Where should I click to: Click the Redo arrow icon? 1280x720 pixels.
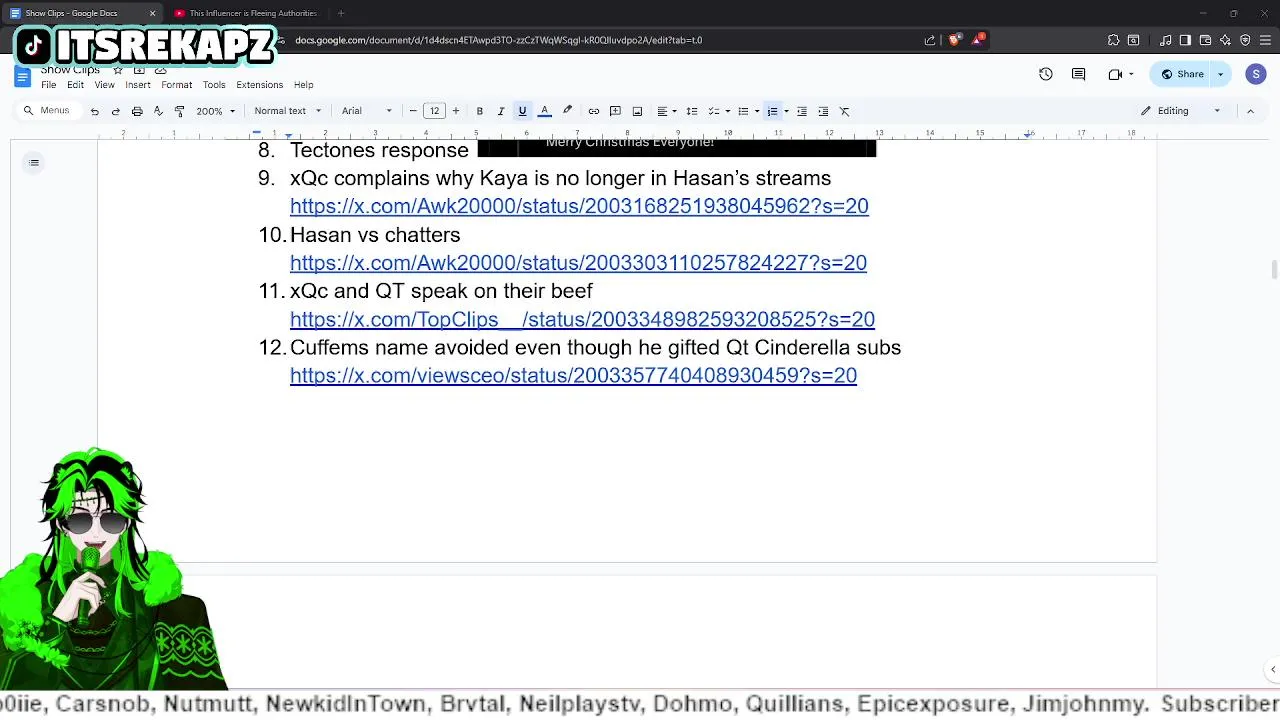coord(115,111)
